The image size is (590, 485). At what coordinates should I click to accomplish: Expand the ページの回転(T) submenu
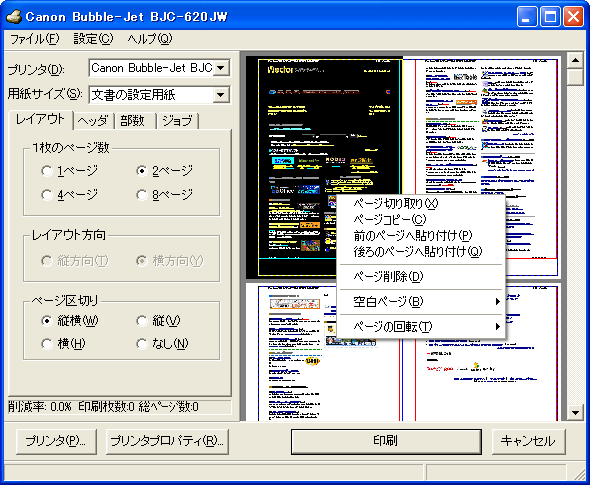pos(421,327)
